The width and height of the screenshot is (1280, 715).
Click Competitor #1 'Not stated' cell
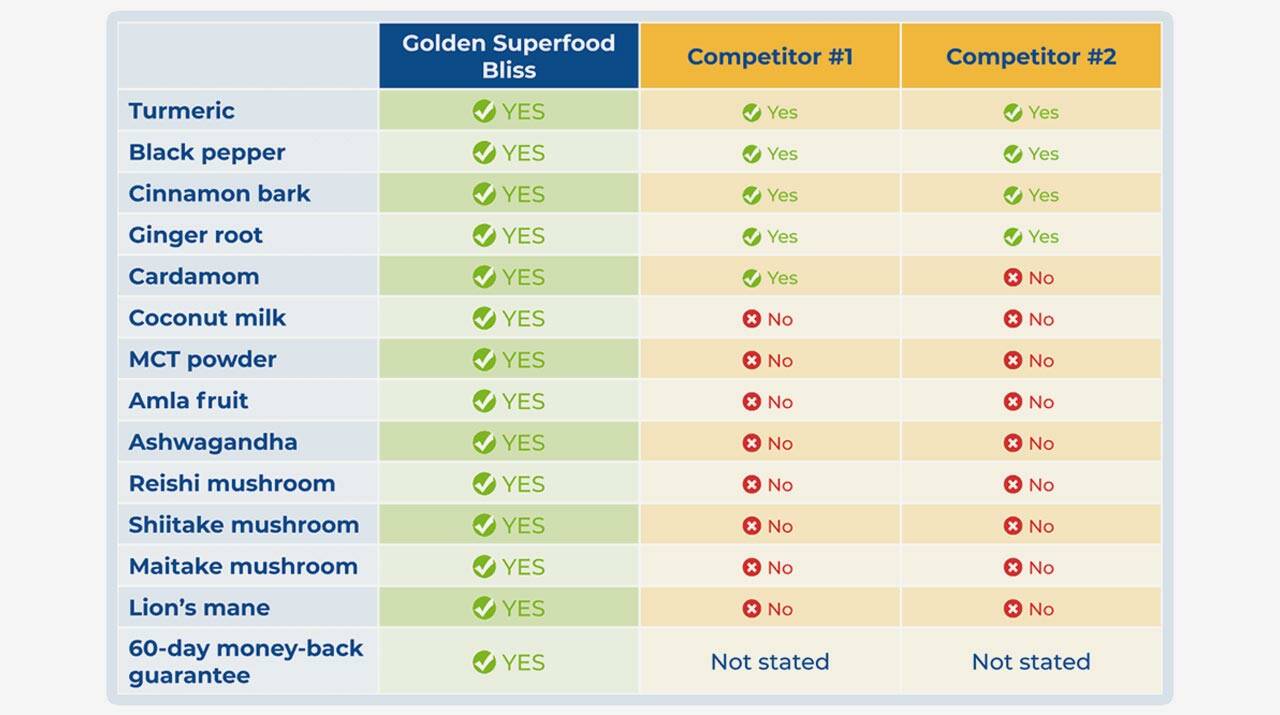[x=769, y=662]
